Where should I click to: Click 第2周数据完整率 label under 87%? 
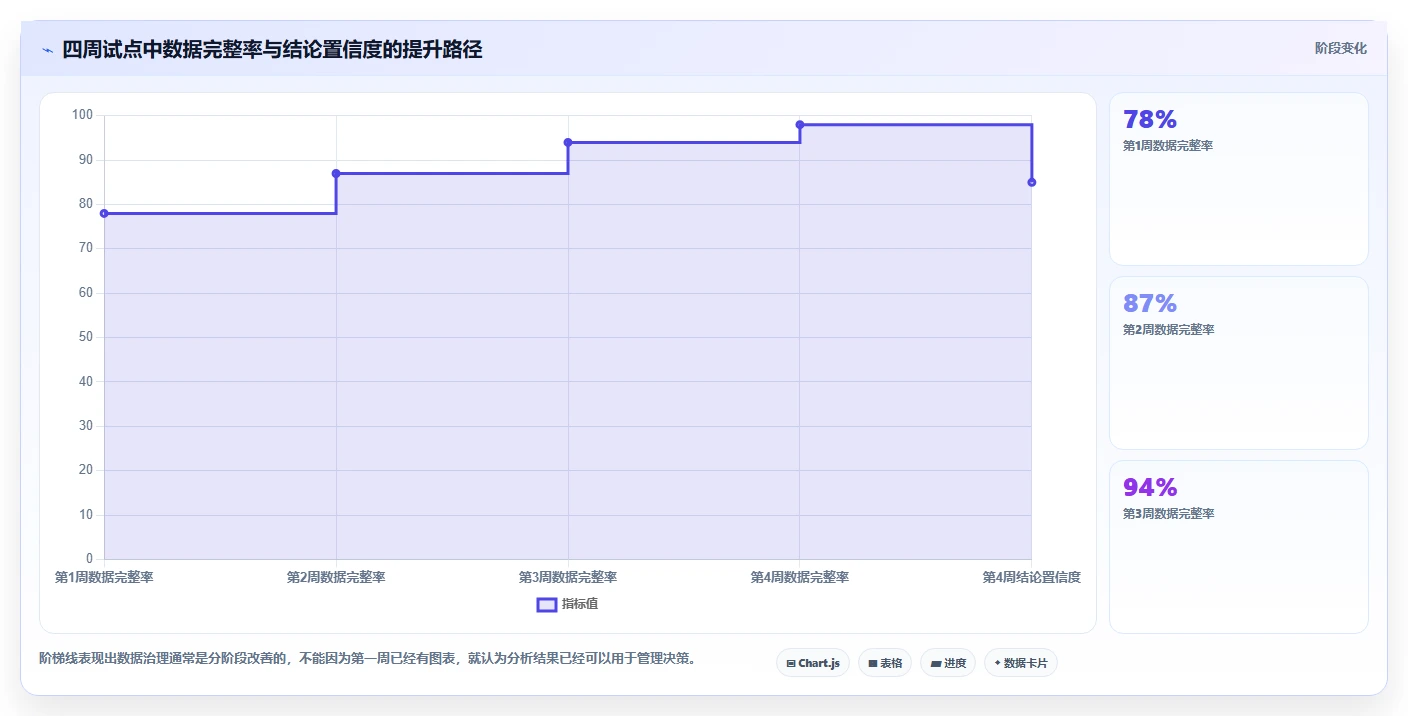[1168, 330]
